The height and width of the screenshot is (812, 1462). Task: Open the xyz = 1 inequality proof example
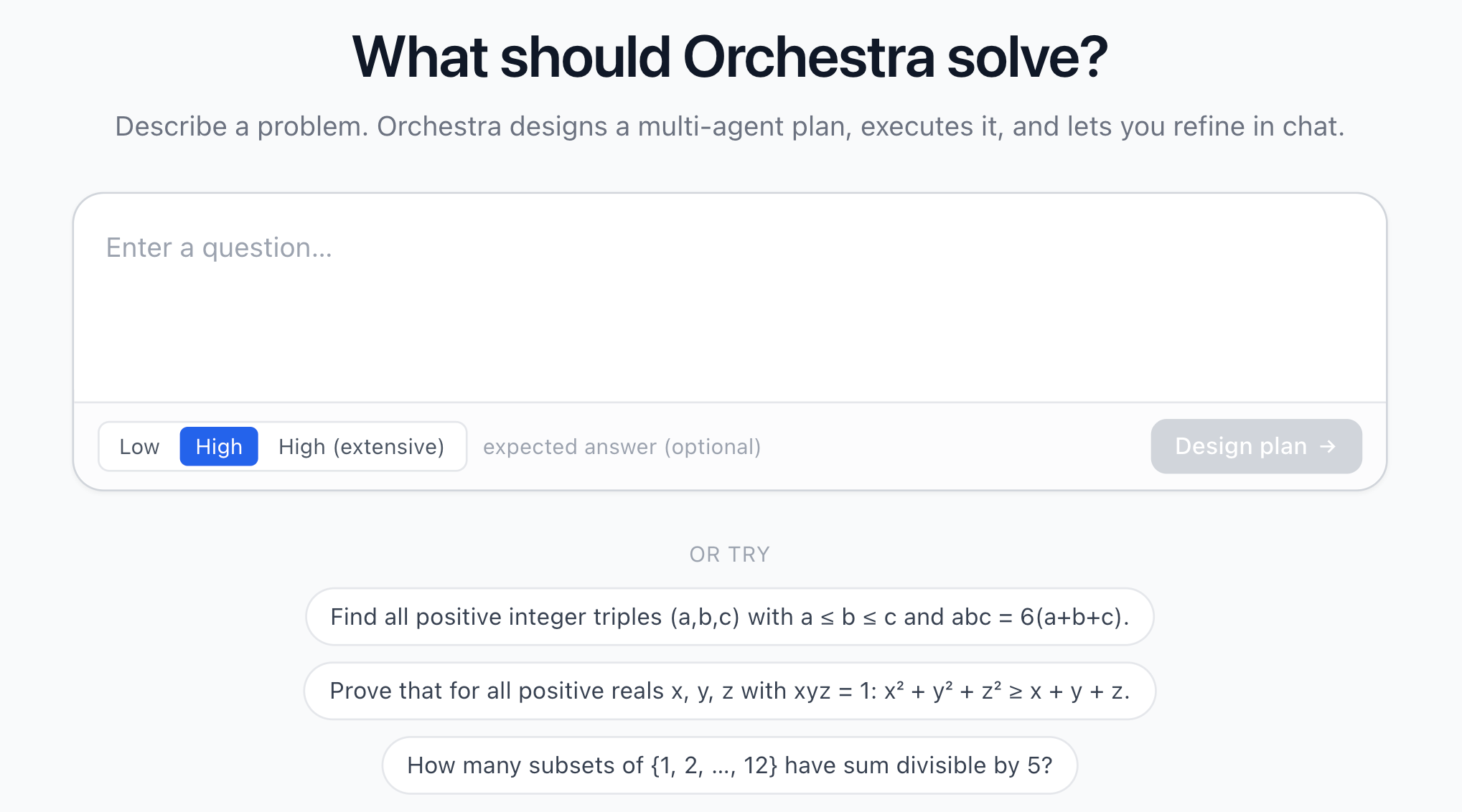[x=729, y=691]
